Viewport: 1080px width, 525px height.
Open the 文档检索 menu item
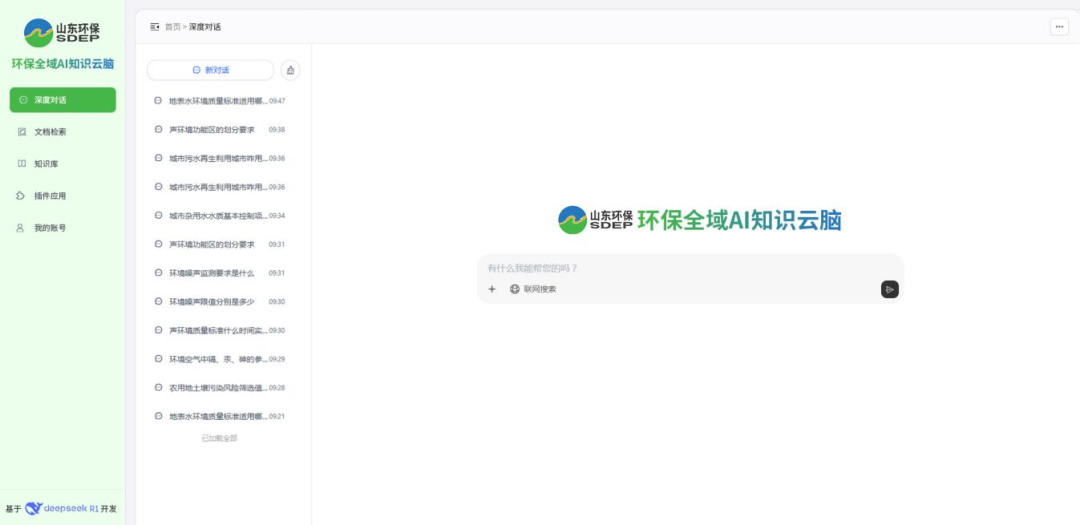point(63,132)
